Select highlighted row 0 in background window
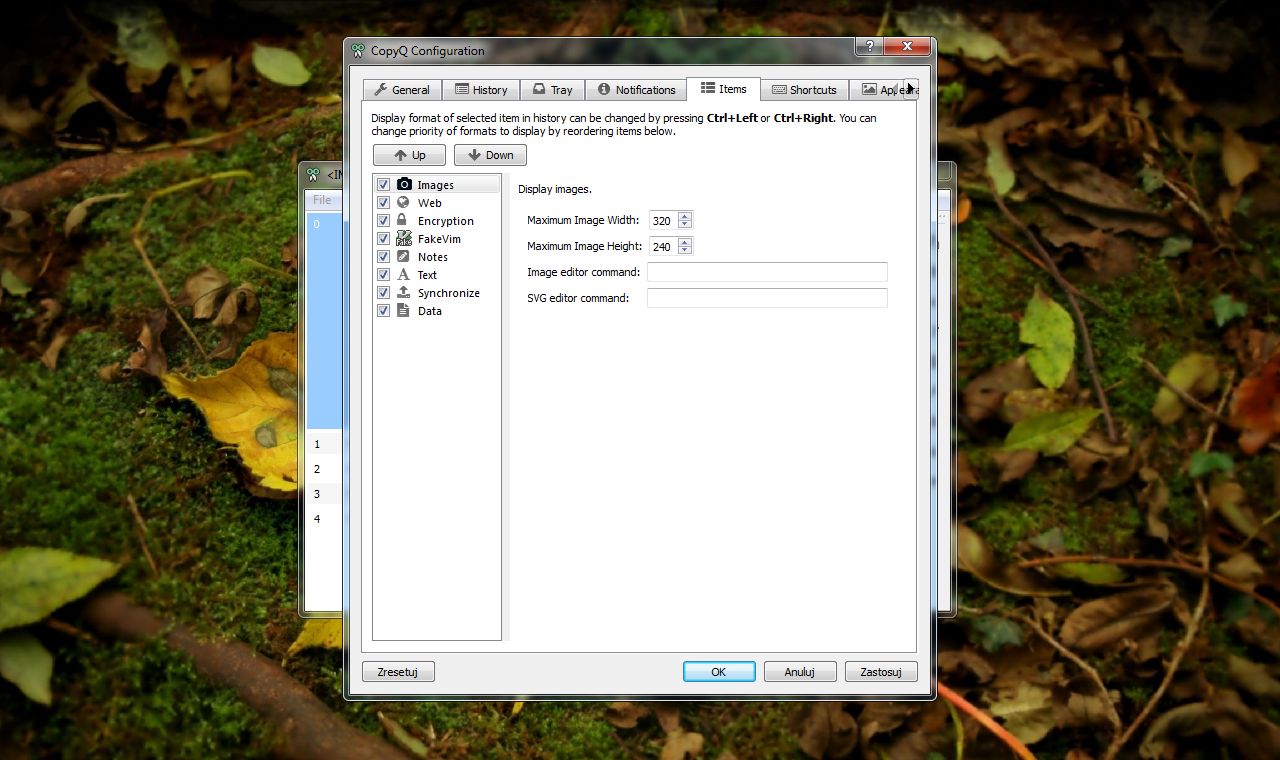Viewport: 1280px width, 760px height. 324,320
